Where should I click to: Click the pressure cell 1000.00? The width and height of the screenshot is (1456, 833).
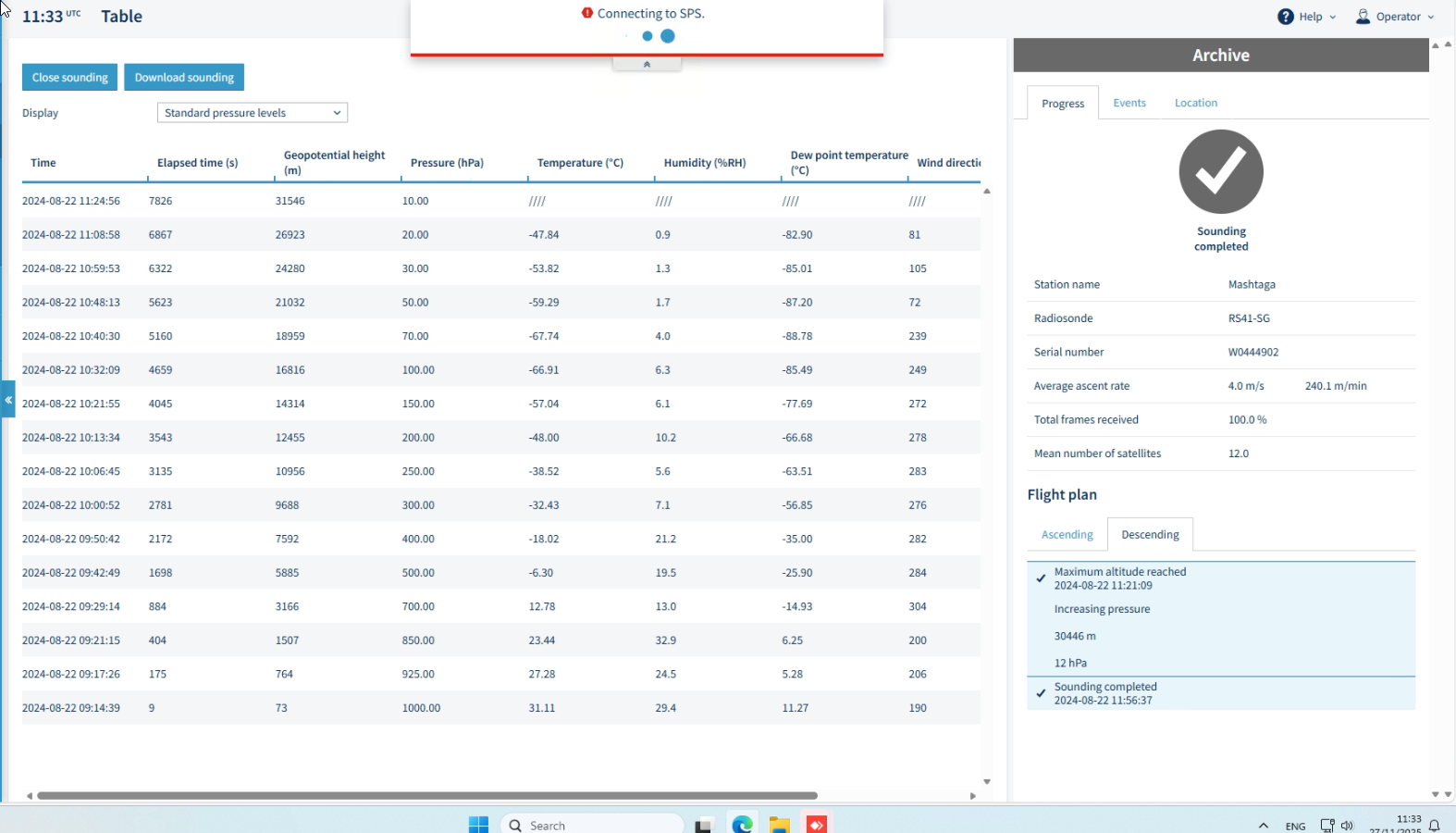pyautogui.click(x=421, y=708)
